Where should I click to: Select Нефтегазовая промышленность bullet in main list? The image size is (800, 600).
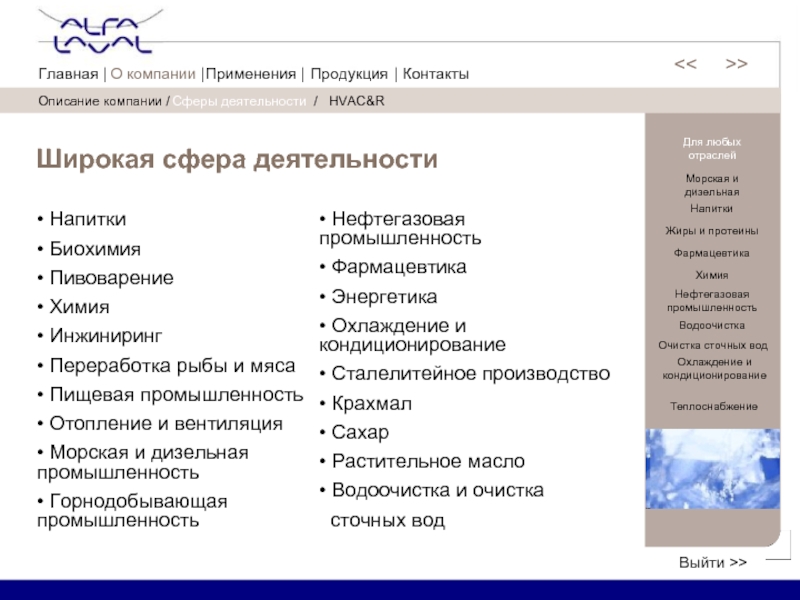pos(401,228)
